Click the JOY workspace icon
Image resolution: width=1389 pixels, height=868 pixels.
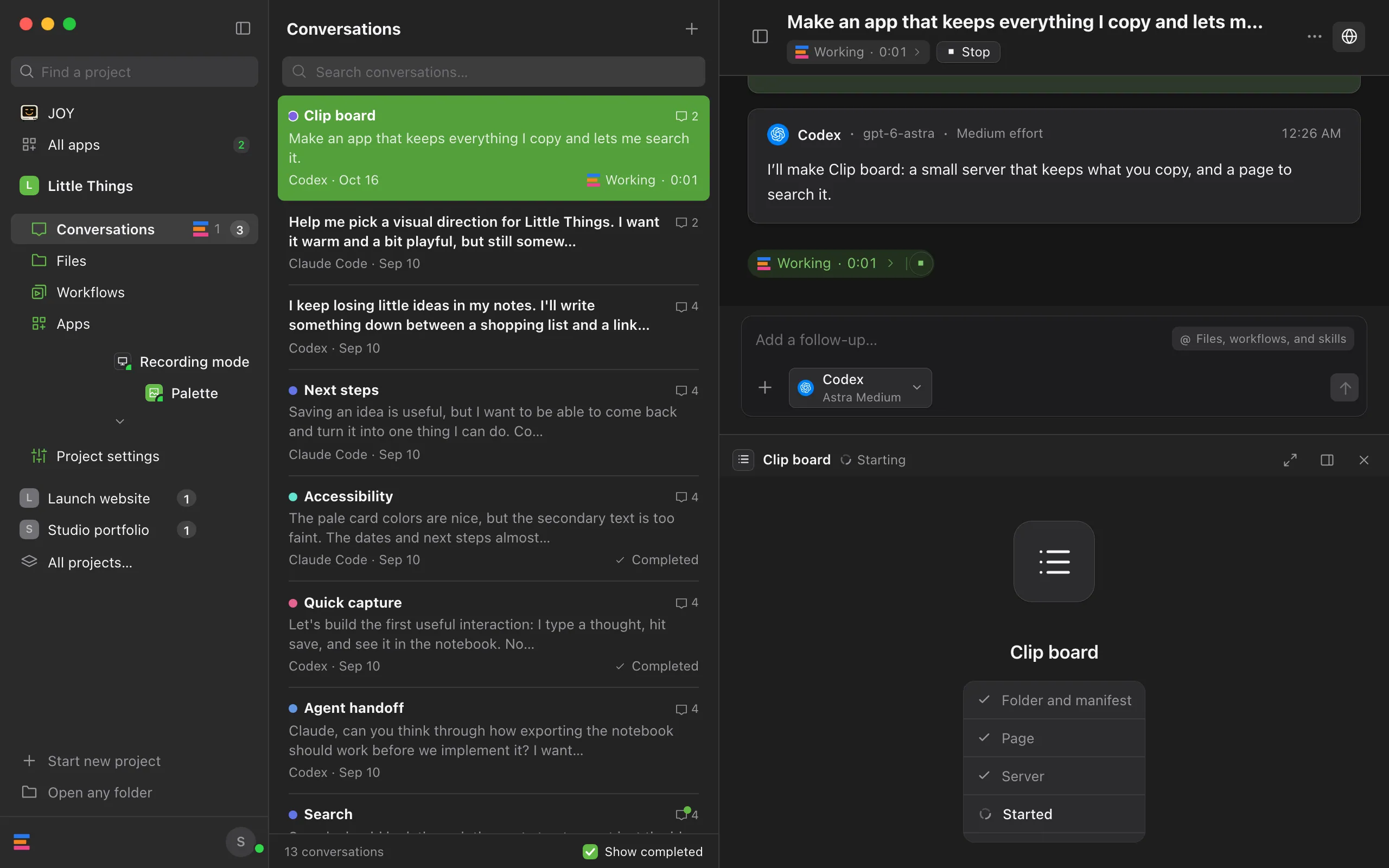[x=29, y=112]
